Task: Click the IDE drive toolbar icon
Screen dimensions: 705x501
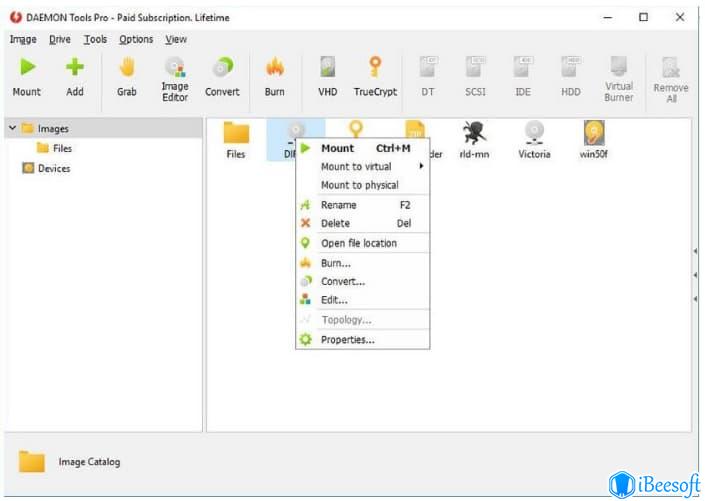Action: (523, 76)
